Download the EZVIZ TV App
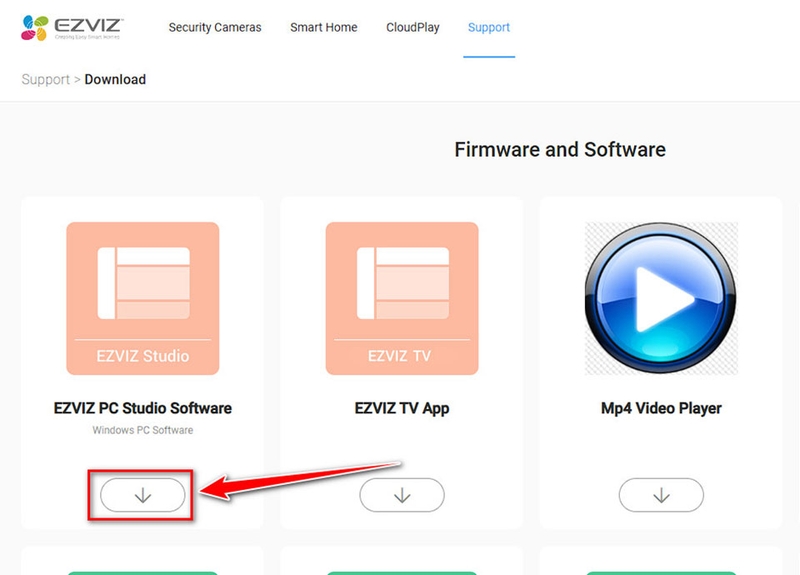The height and width of the screenshot is (575, 800). coord(402,495)
